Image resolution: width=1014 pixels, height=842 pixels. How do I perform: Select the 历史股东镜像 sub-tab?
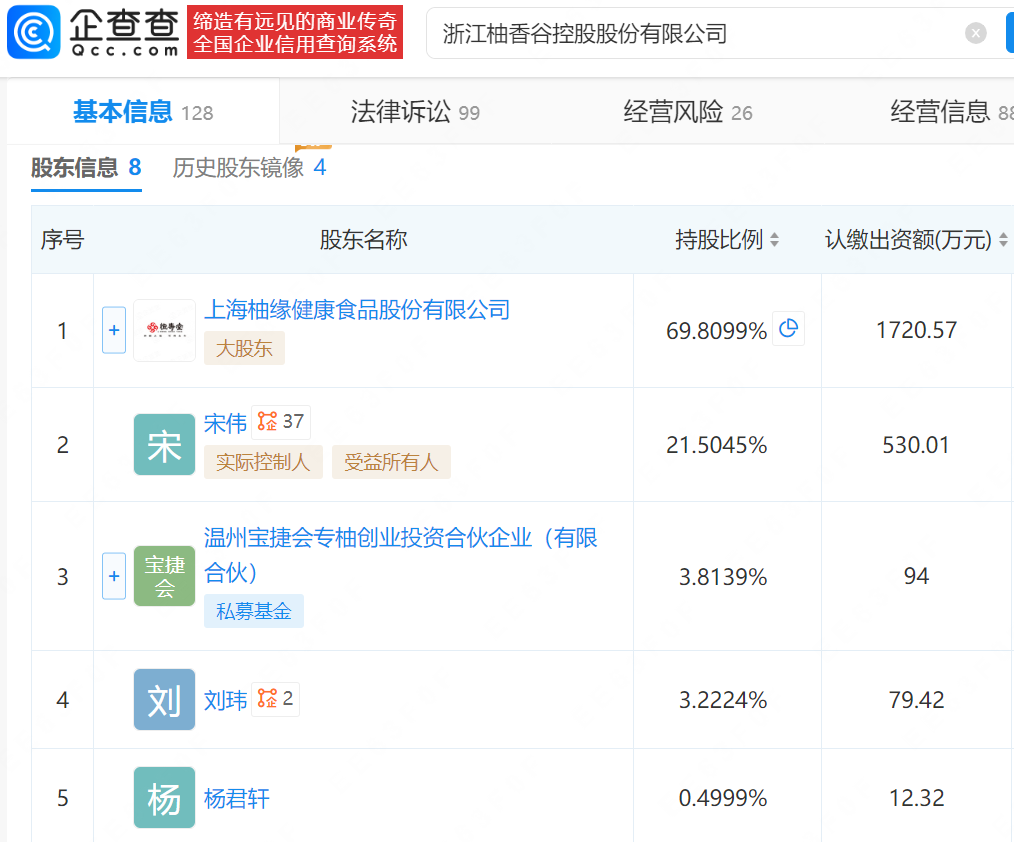[x=238, y=168]
